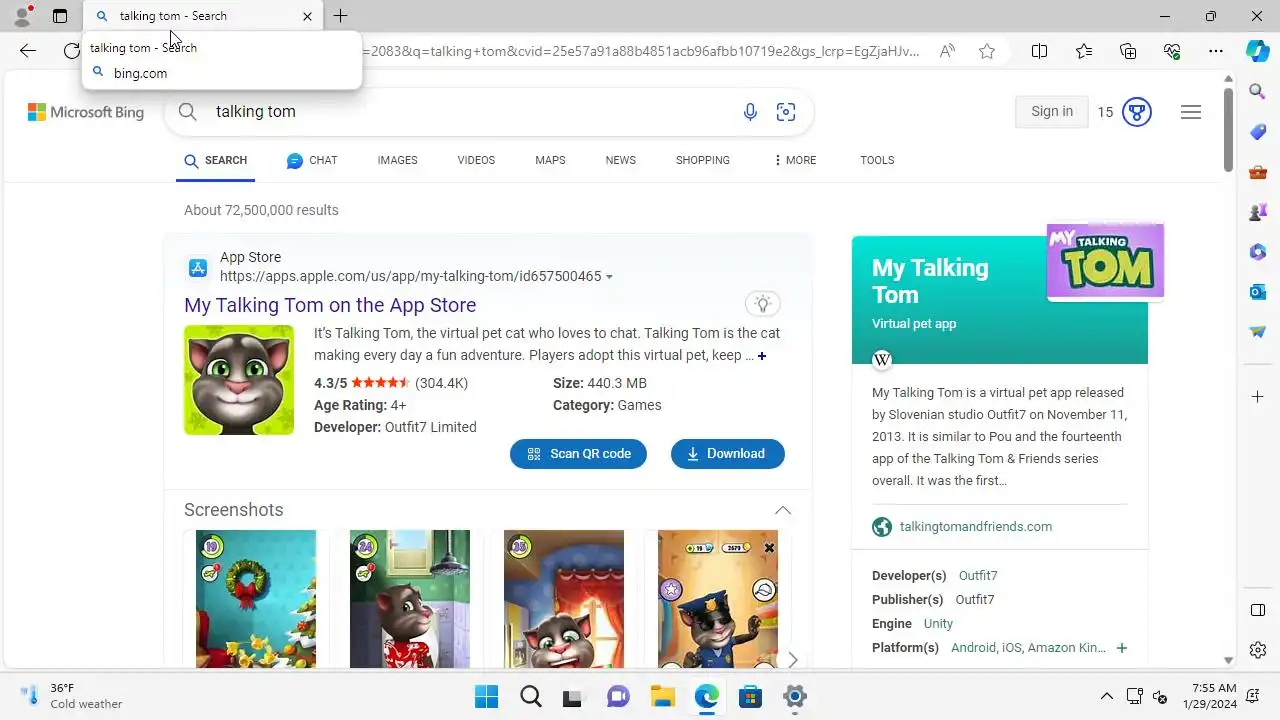1280x720 pixels.
Task: Click the Read aloud icon
Action: pos(947,51)
